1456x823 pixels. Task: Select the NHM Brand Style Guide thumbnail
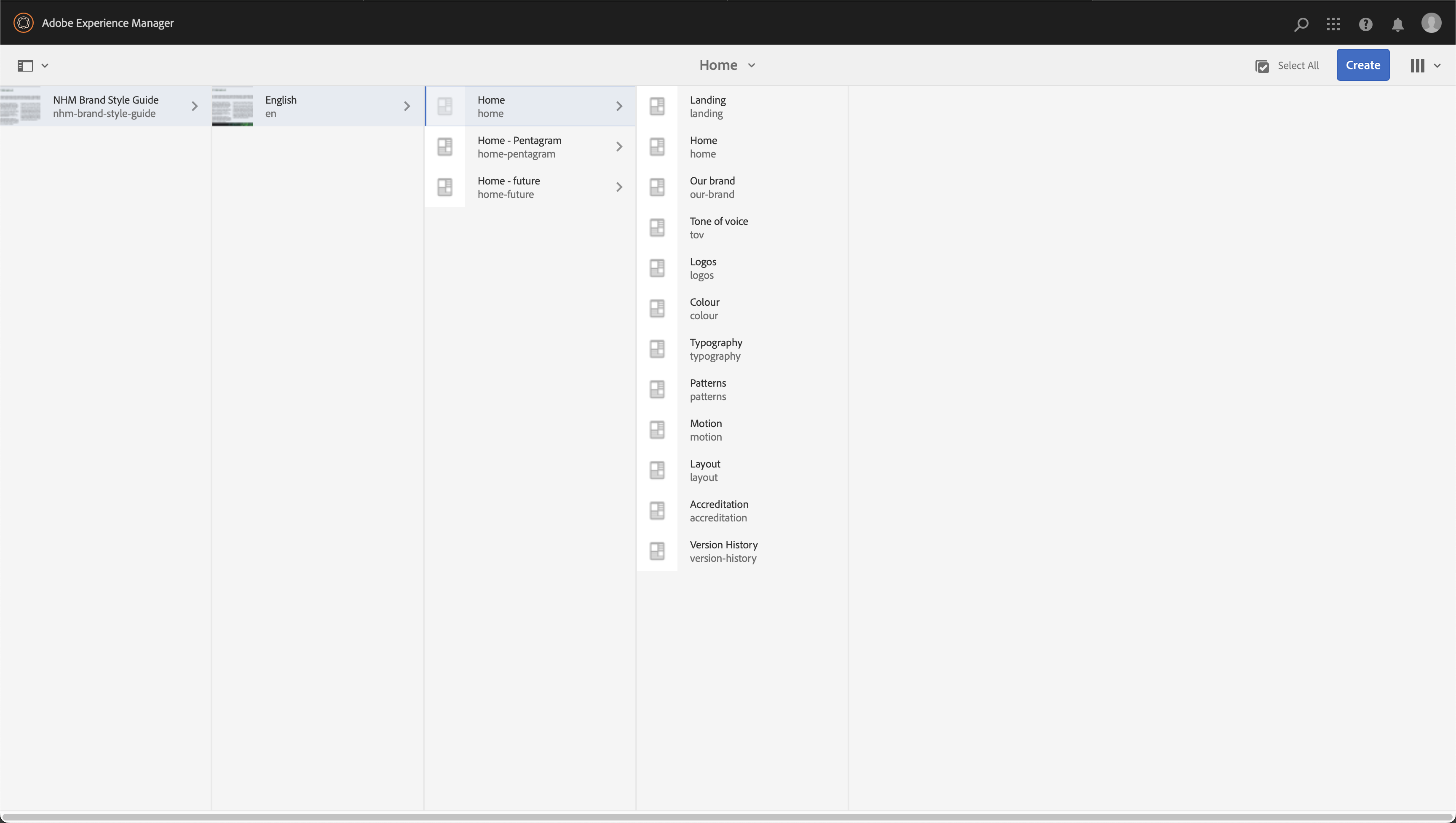coord(20,106)
